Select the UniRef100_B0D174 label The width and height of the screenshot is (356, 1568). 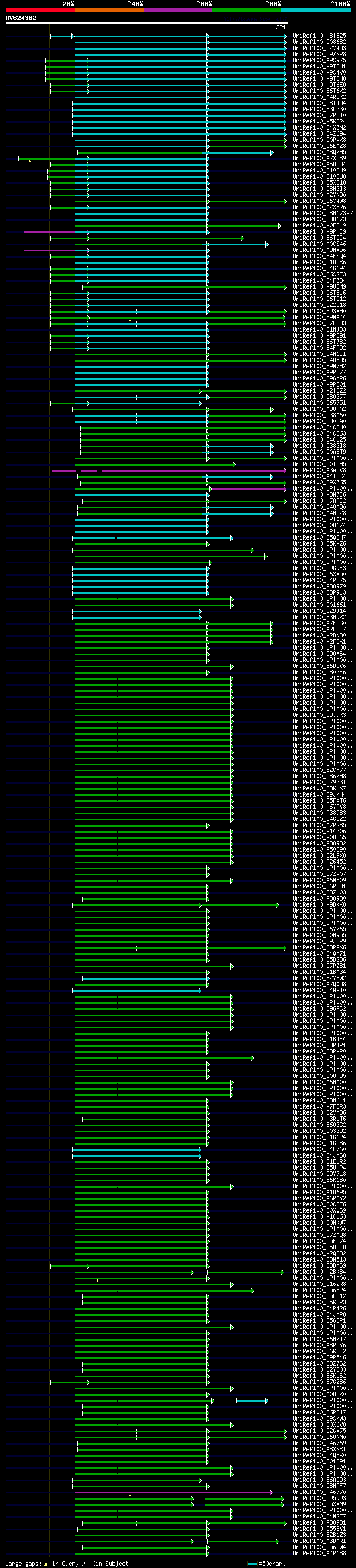click(319, 525)
